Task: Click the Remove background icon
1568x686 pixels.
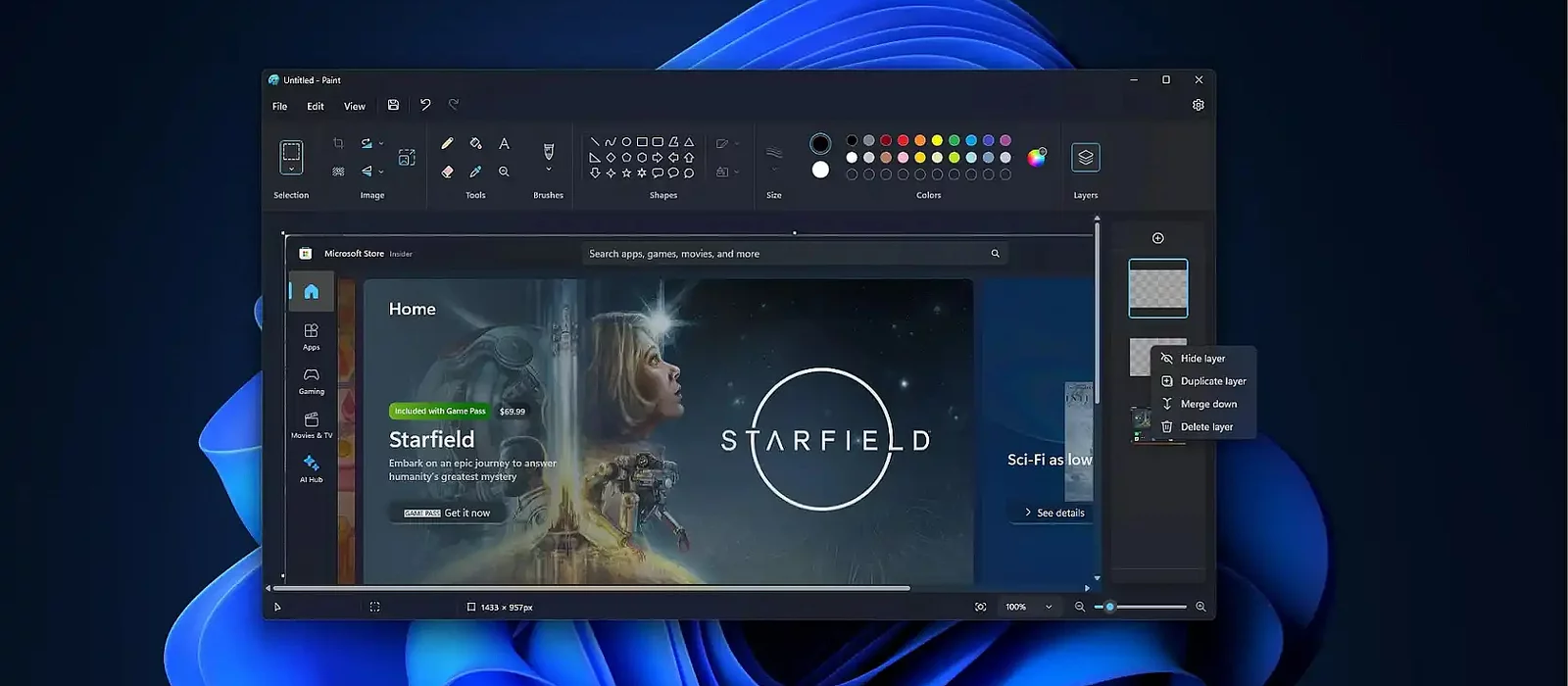Action: point(338,171)
